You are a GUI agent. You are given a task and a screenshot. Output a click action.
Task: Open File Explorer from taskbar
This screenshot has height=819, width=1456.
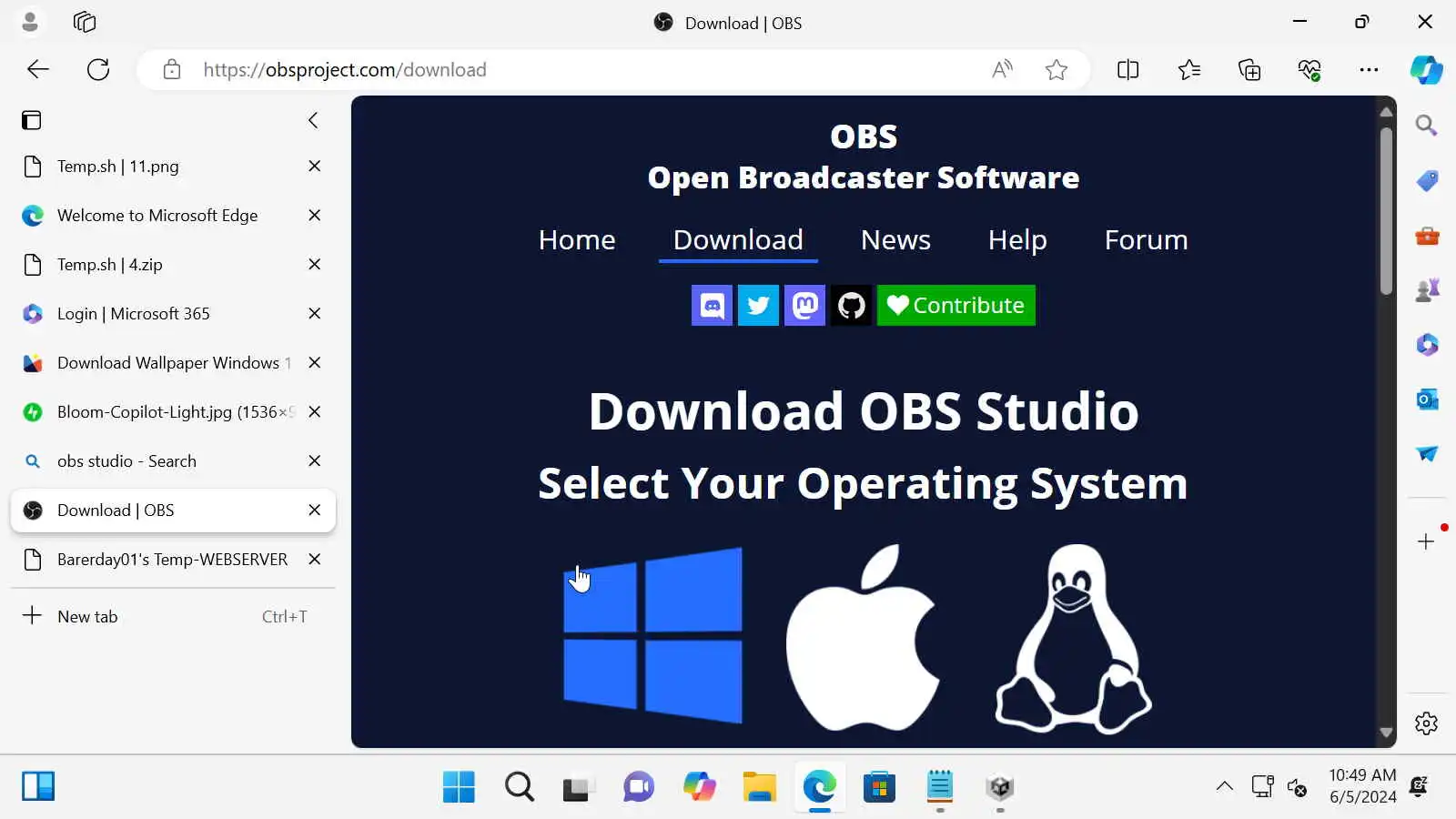tap(759, 787)
